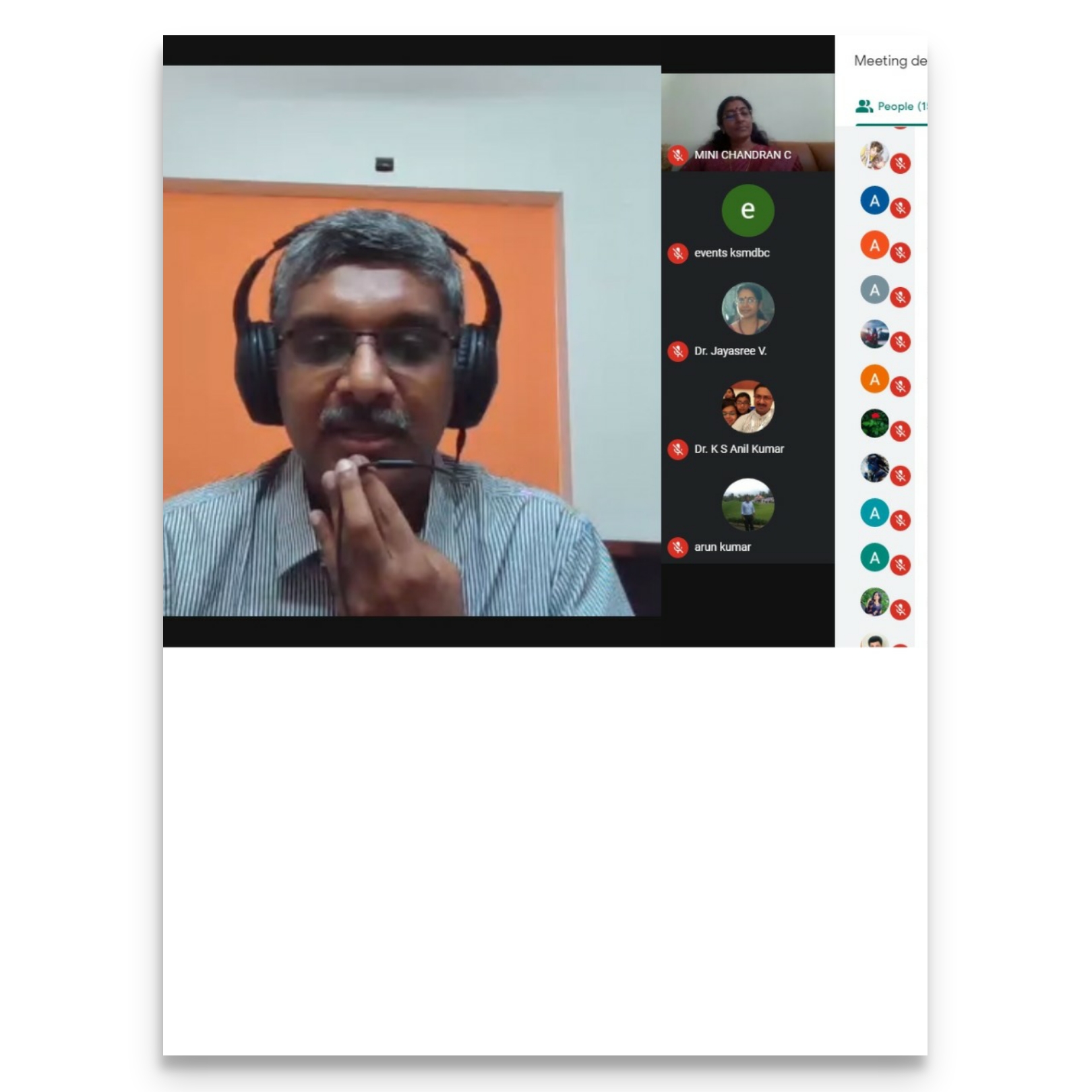This screenshot has height=1092, width=1092.
Task: Select the dark blue 'A' avatar in People list
Action: (874, 201)
